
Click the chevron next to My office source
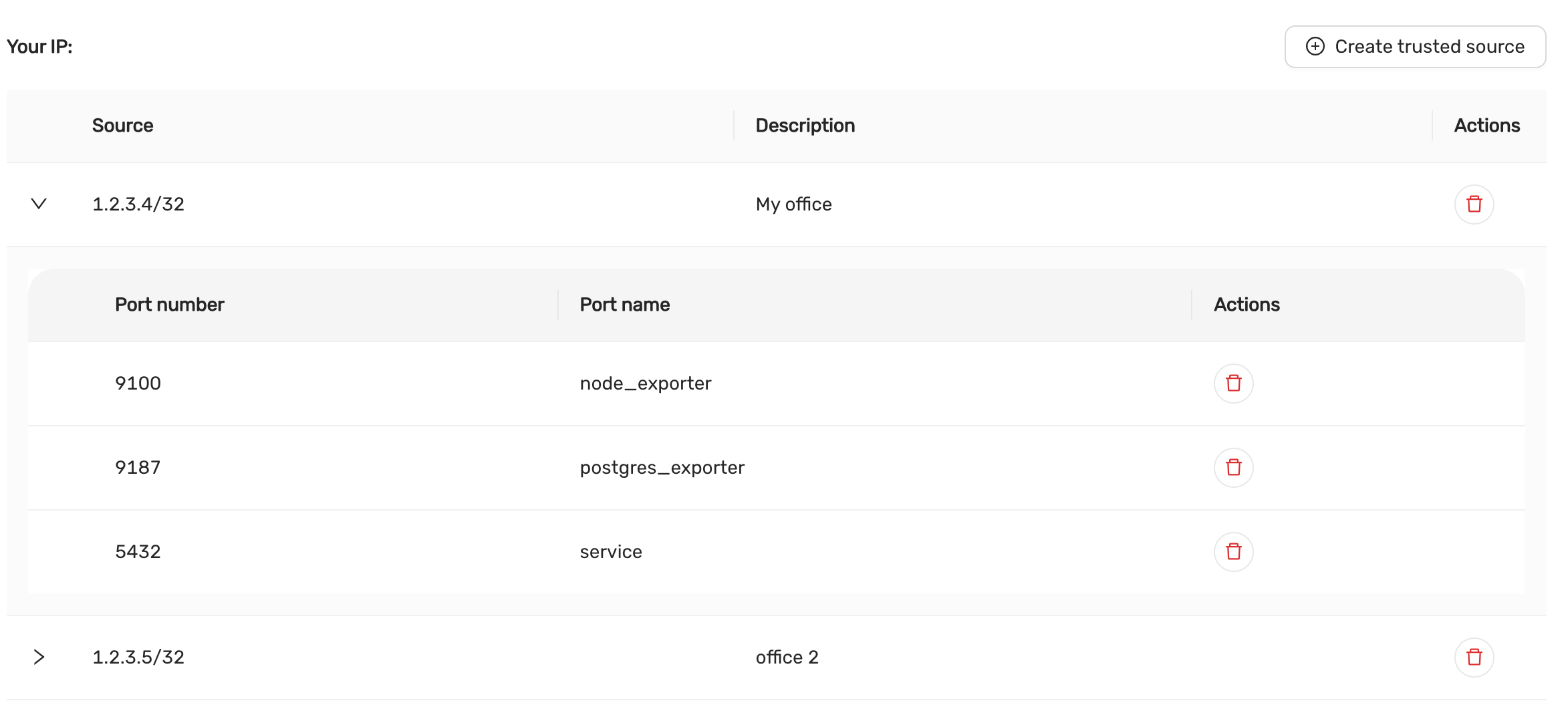[38, 204]
